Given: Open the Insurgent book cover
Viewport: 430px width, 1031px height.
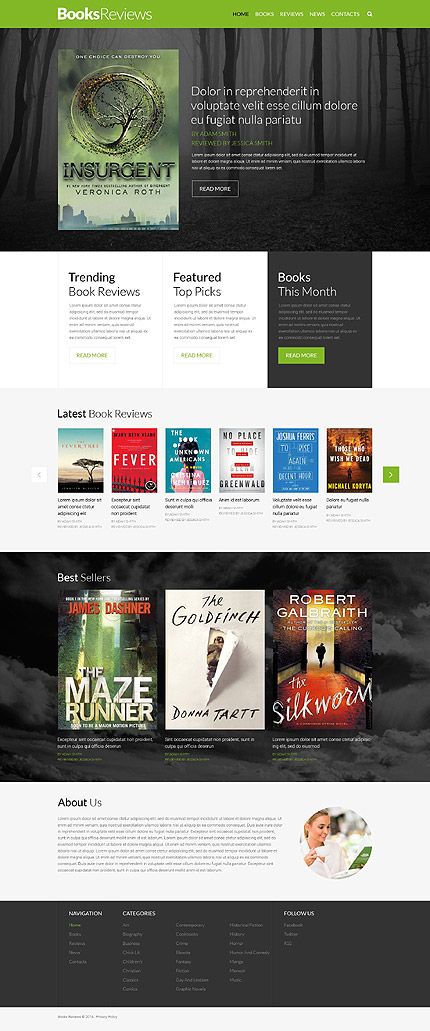Looking at the screenshot, I should [118, 139].
